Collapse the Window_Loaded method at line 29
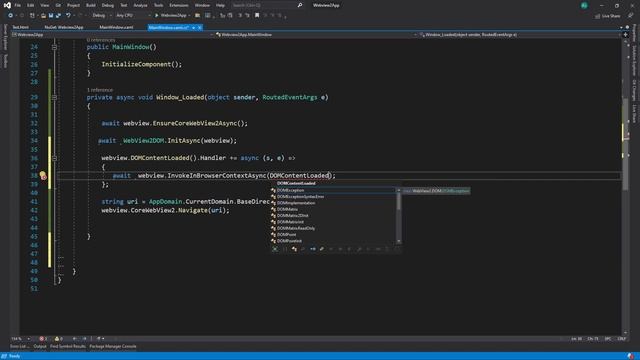The image size is (640, 360). [x=54, y=98]
